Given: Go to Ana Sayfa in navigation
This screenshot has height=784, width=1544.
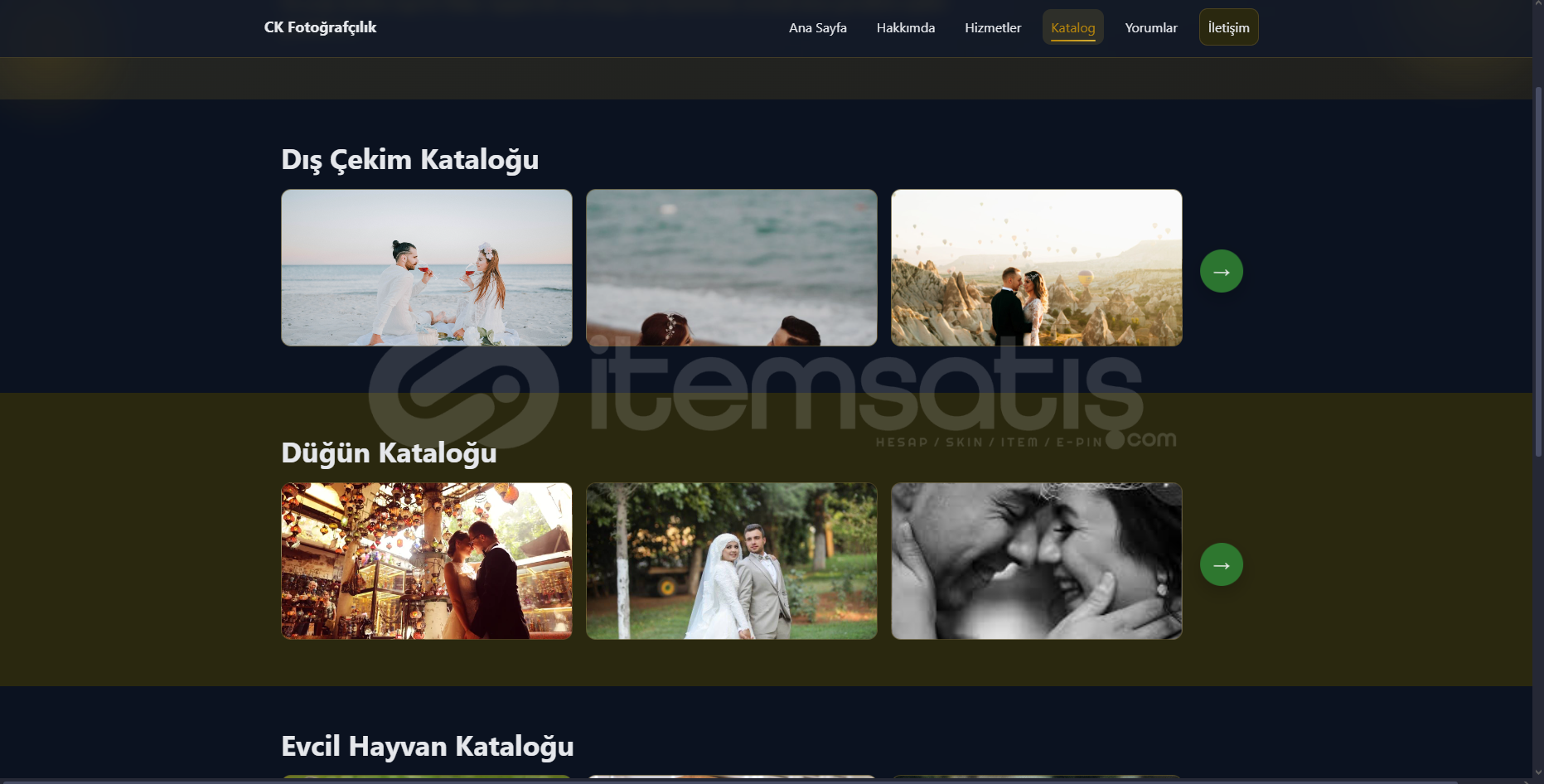Looking at the screenshot, I should (817, 27).
